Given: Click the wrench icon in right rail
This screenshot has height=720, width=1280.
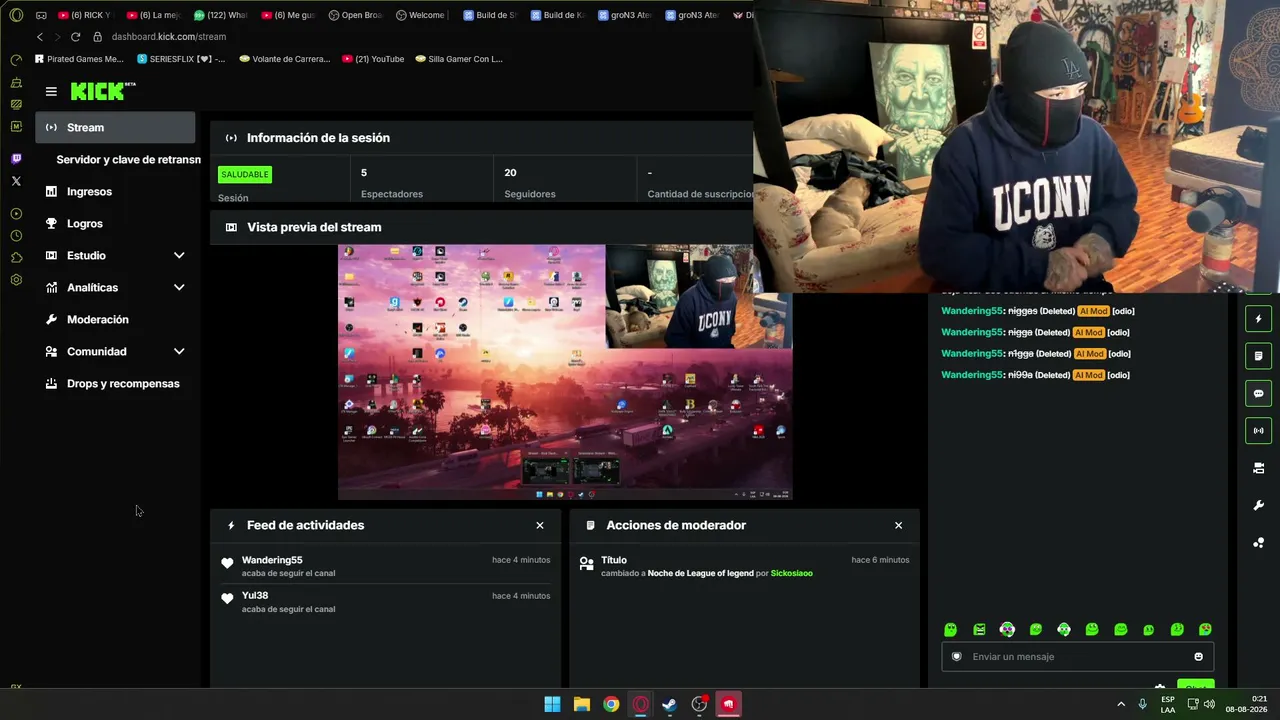Looking at the screenshot, I should [x=1259, y=506].
